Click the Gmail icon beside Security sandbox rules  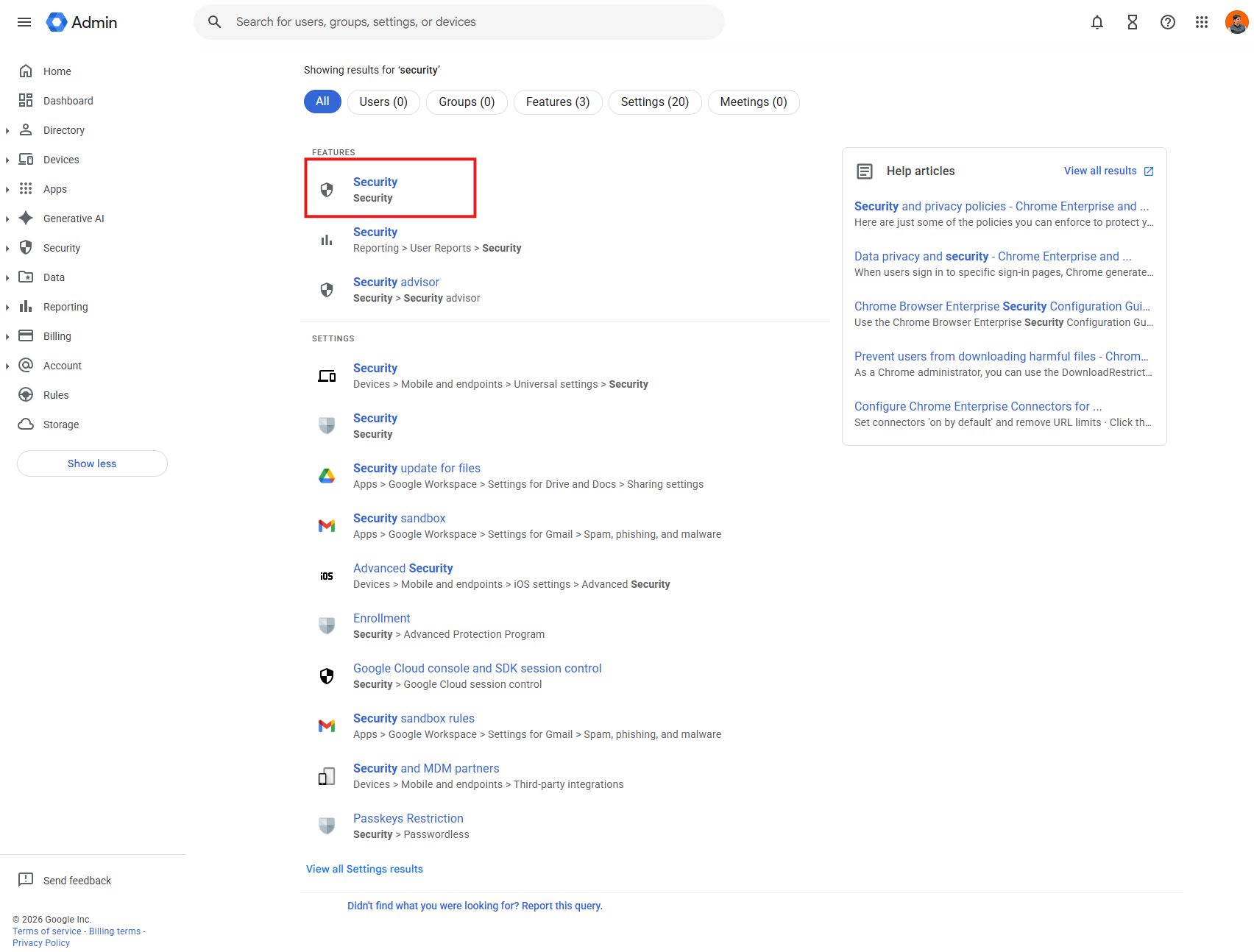(327, 726)
